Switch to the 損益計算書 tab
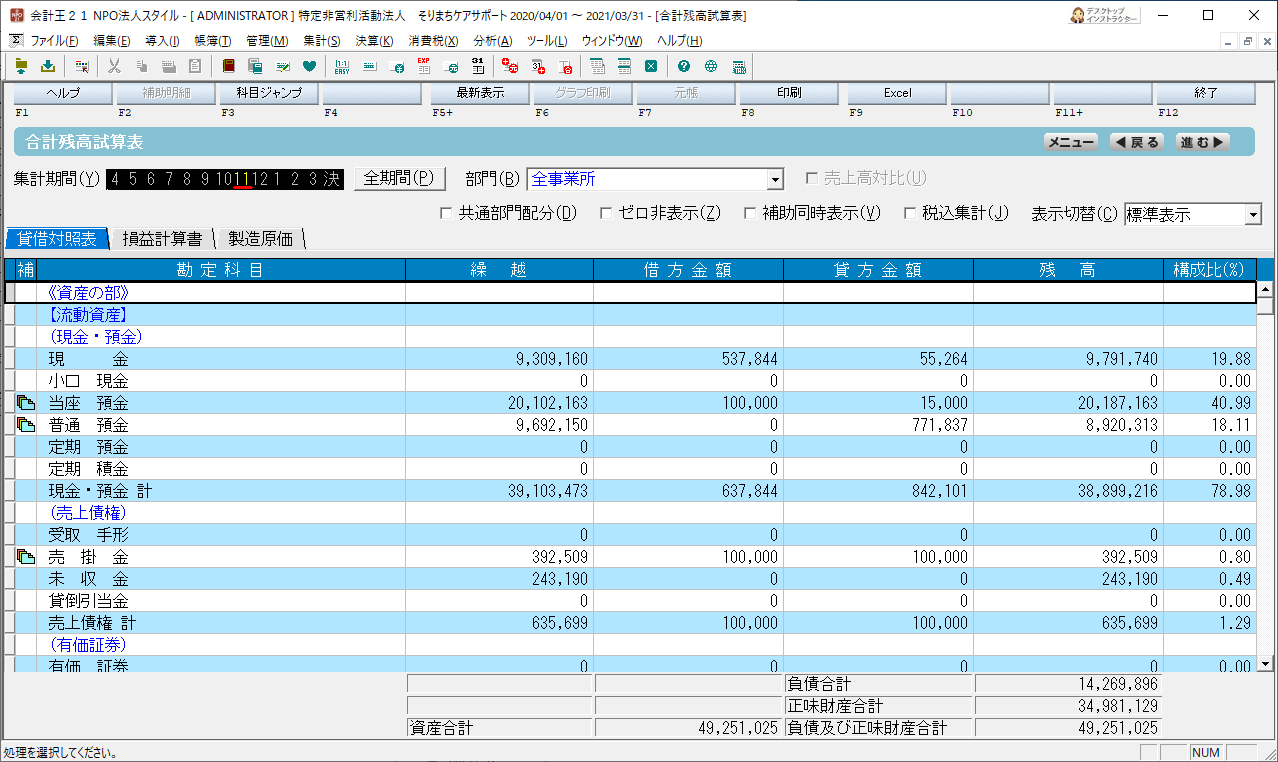This screenshot has width=1278, height=762. point(162,239)
